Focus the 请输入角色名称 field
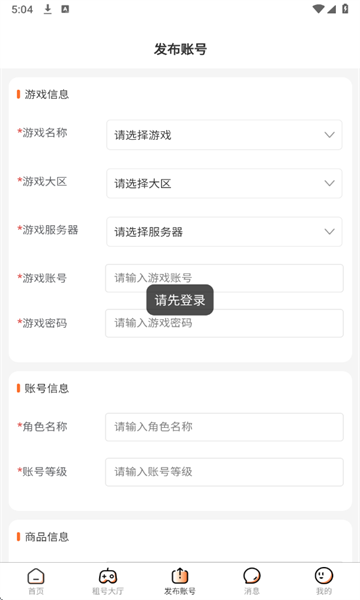Viewport: 360px width, 600px height. click(x=224, y=427)
